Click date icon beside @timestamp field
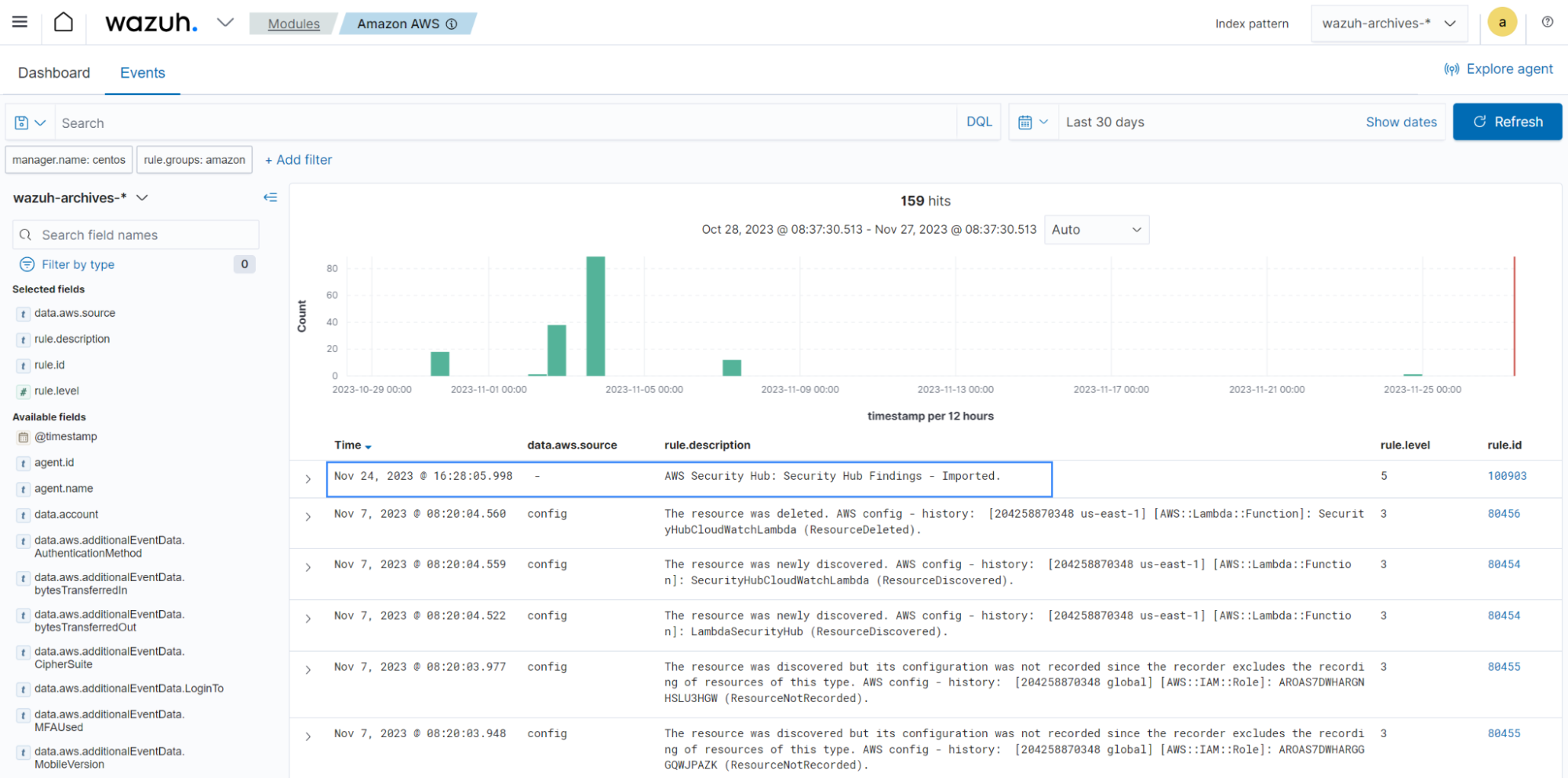 23,437
